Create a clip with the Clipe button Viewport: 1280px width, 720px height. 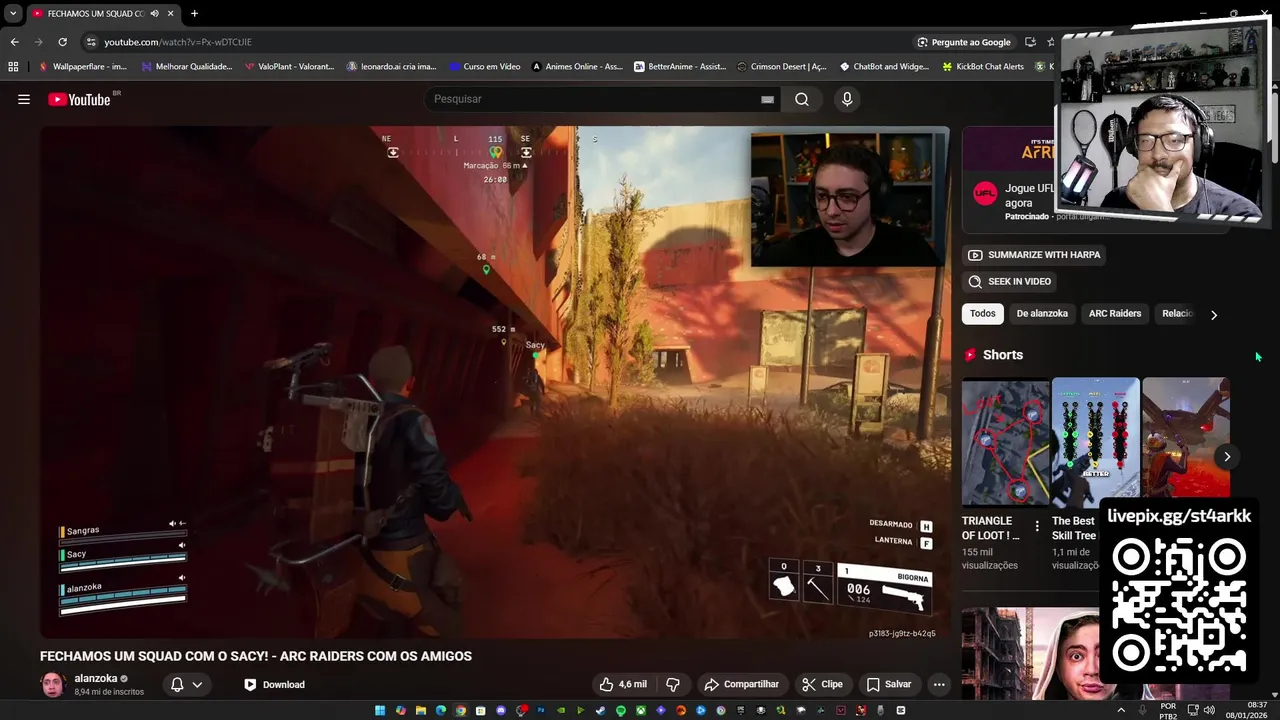click(x=822, y=684)
